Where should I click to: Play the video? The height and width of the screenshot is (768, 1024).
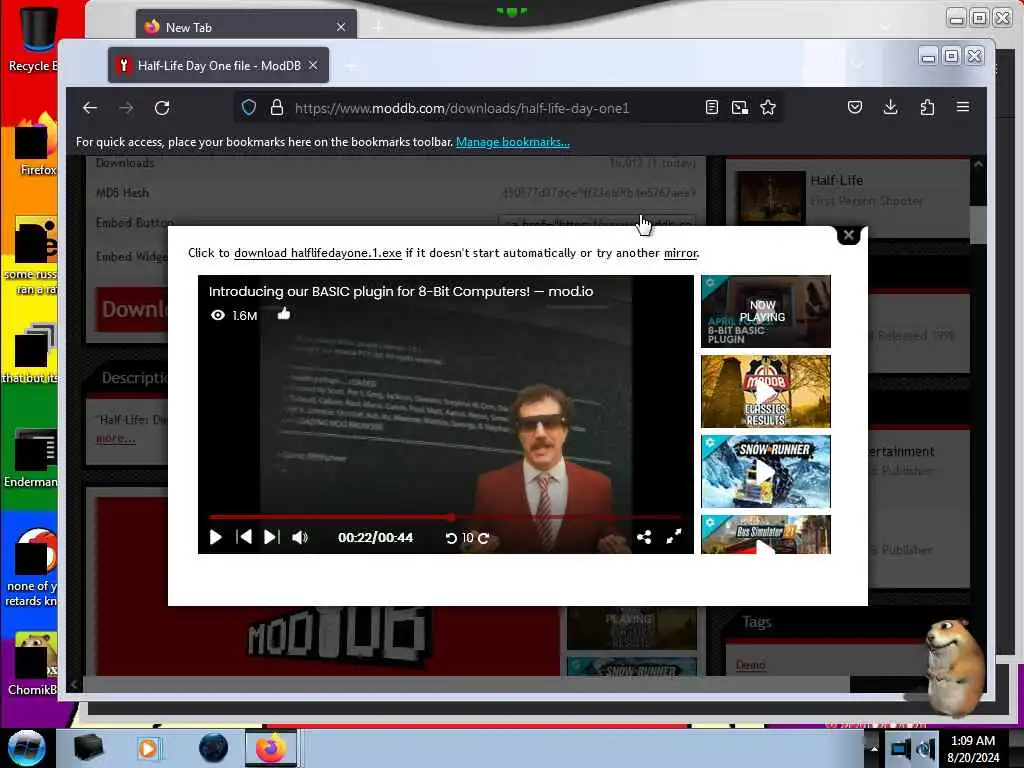pyautogui.click(x=216, y=537)
